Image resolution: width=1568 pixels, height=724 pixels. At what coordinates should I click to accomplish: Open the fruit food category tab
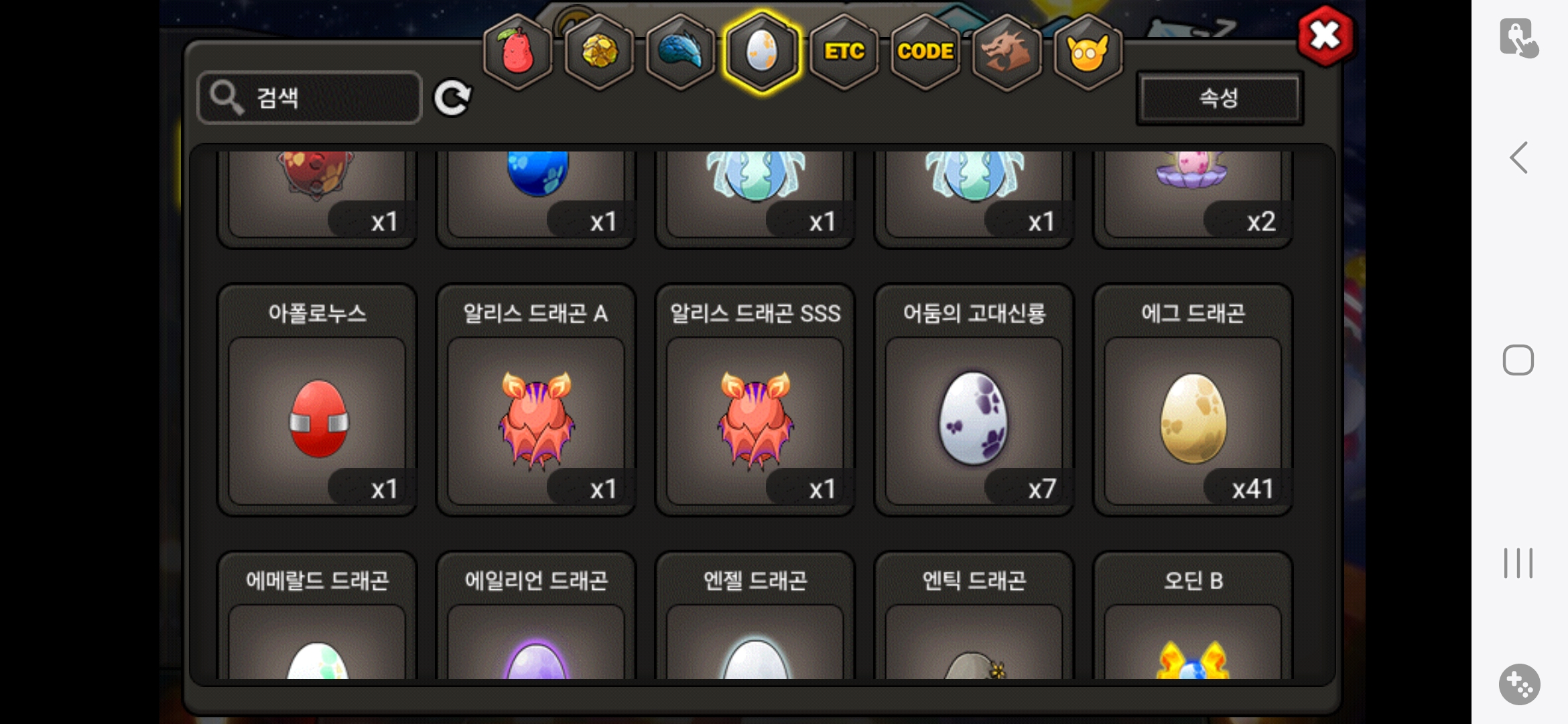click(517, 52)
